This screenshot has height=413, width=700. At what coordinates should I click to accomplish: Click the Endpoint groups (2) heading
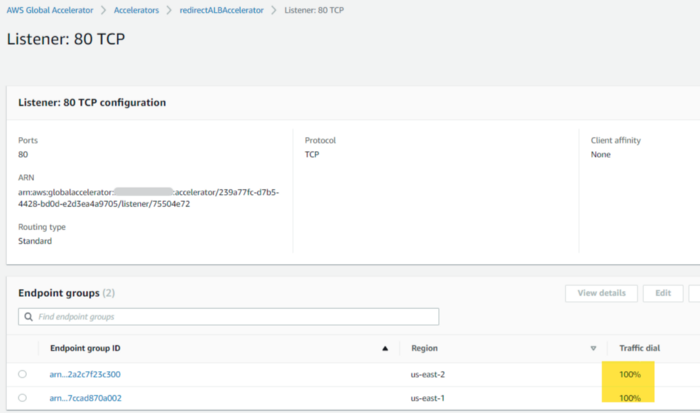tap(67, 293)
